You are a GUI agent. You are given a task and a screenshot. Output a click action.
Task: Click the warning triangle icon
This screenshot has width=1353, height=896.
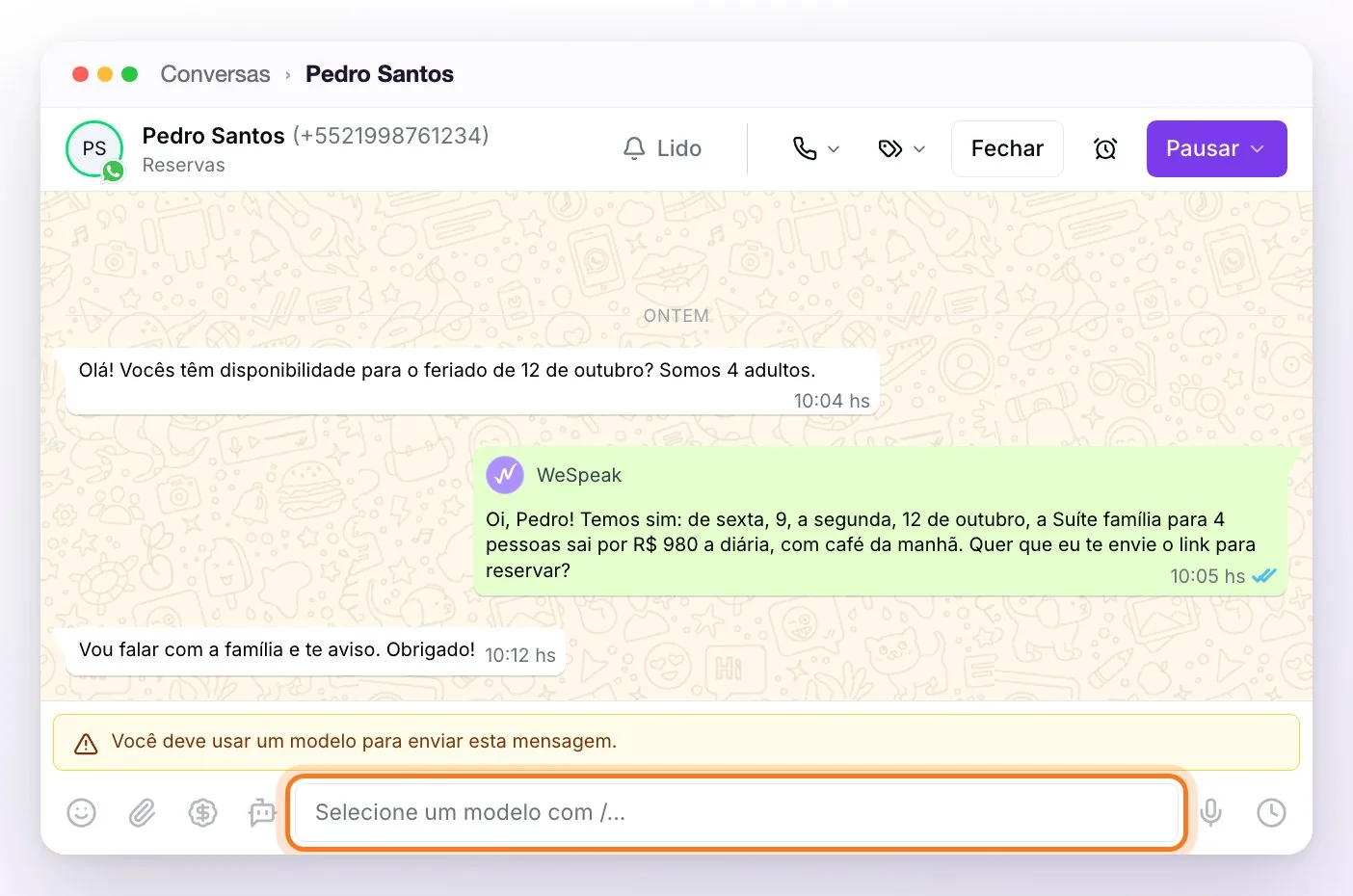86,743
